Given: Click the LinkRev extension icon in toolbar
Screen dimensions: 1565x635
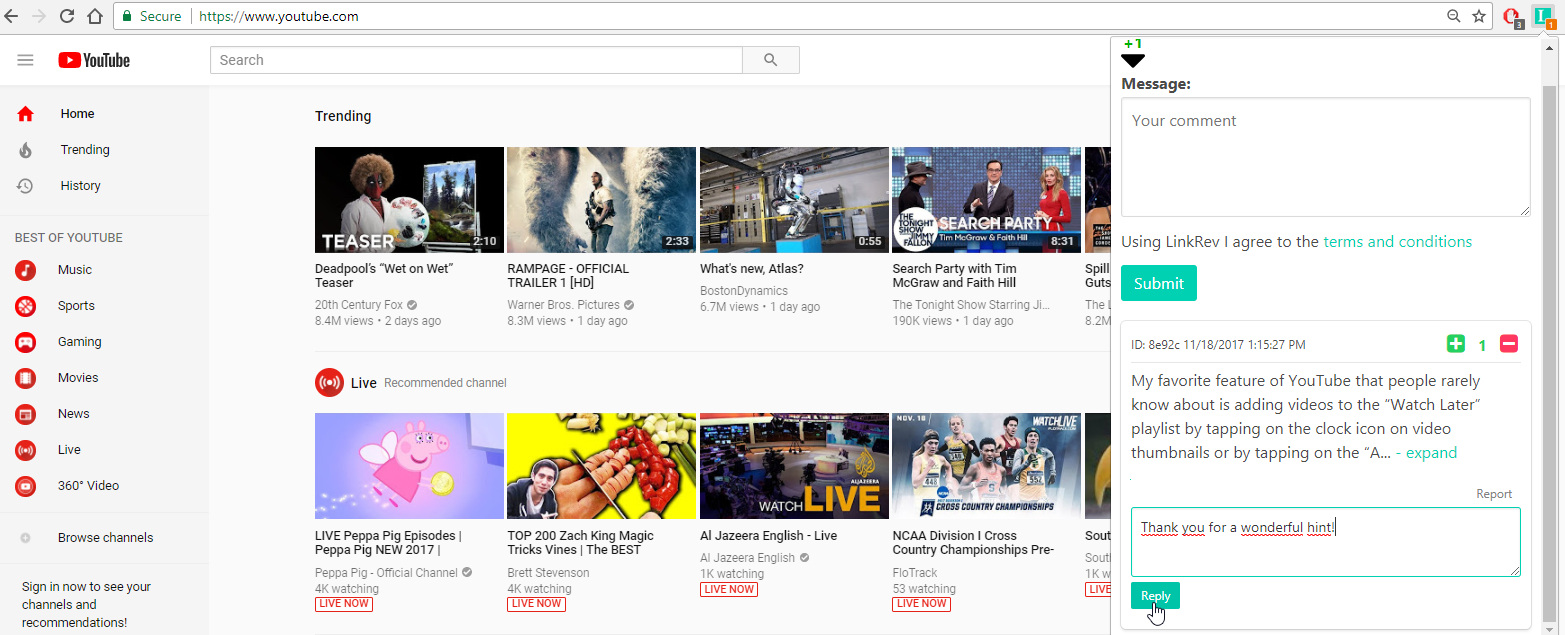Looking at the screenshot, I should pos(1543,16).
